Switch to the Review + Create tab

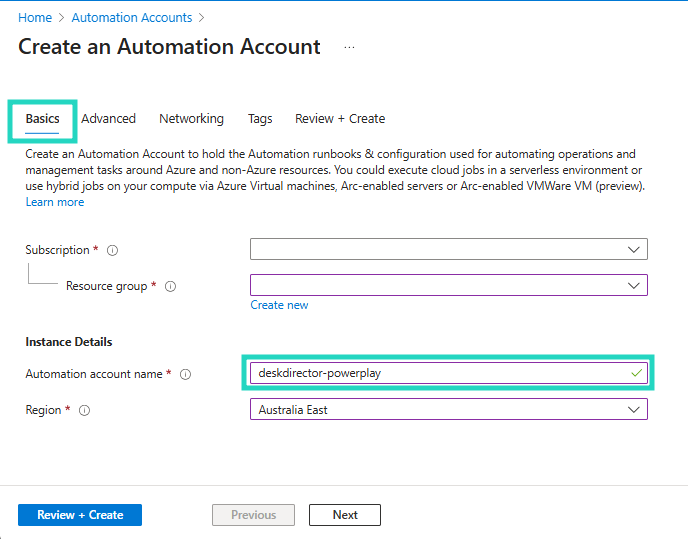pyautogui.click(x=340, y=119)
